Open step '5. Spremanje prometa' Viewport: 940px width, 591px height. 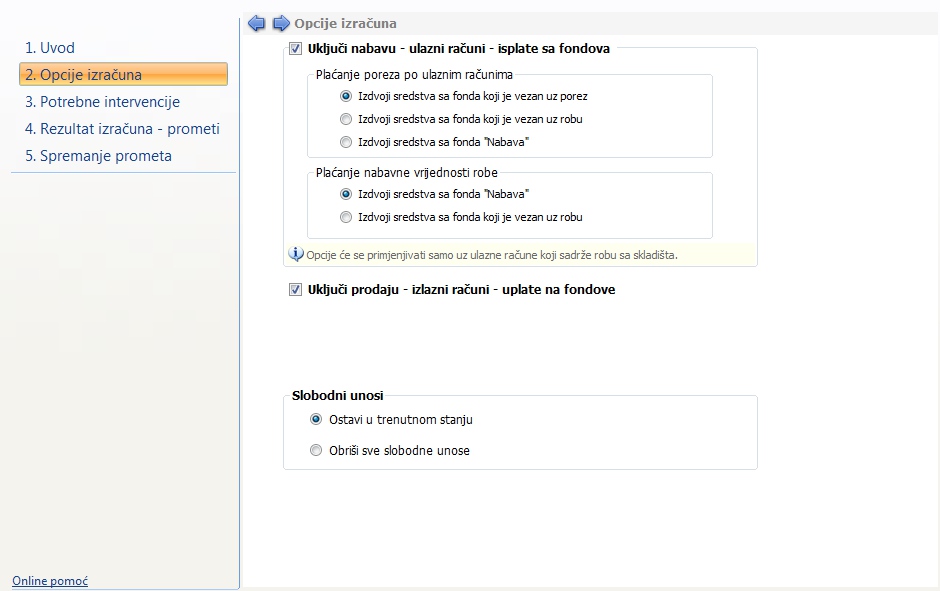click(98, 156)
